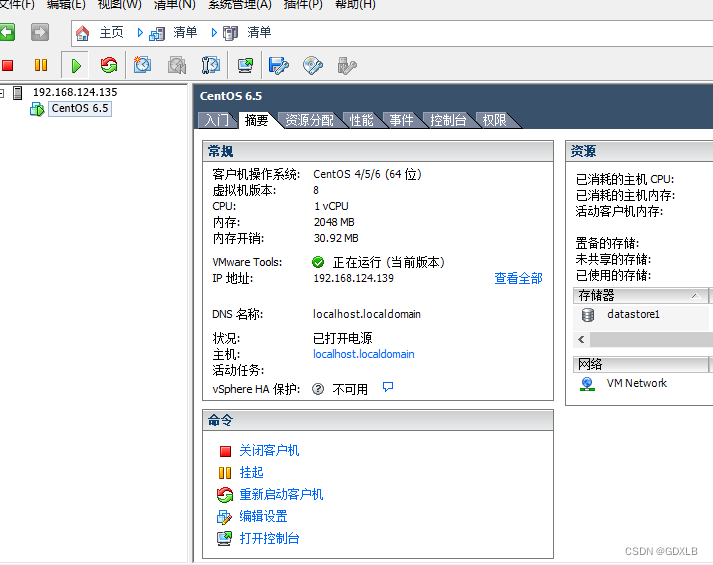Click the open console command icon
Screen dimensions: 713x565
[x=224, y=539]
